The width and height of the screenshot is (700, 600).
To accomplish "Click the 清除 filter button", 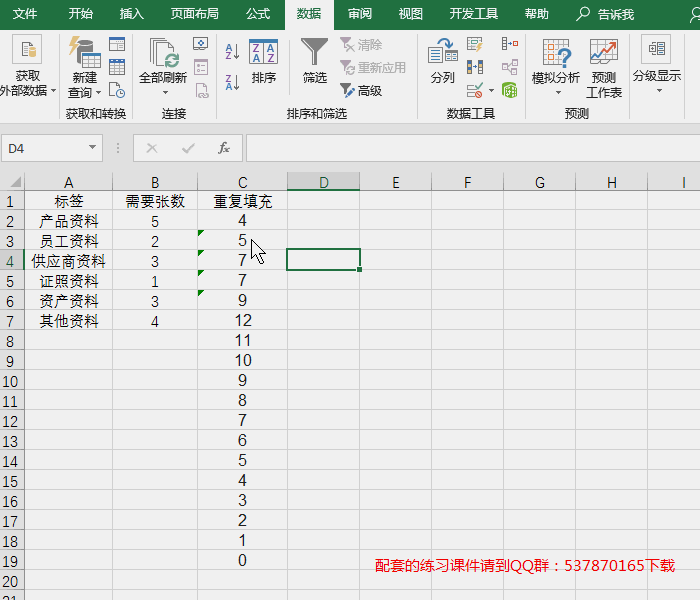I will point(361,45).
